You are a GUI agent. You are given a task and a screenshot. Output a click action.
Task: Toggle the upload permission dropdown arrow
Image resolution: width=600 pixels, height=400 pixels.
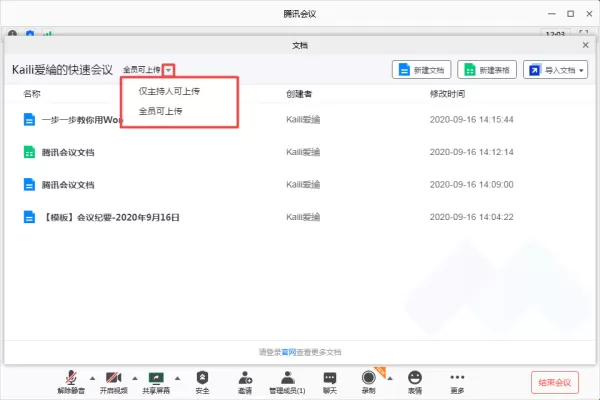[x=168, y=70]
